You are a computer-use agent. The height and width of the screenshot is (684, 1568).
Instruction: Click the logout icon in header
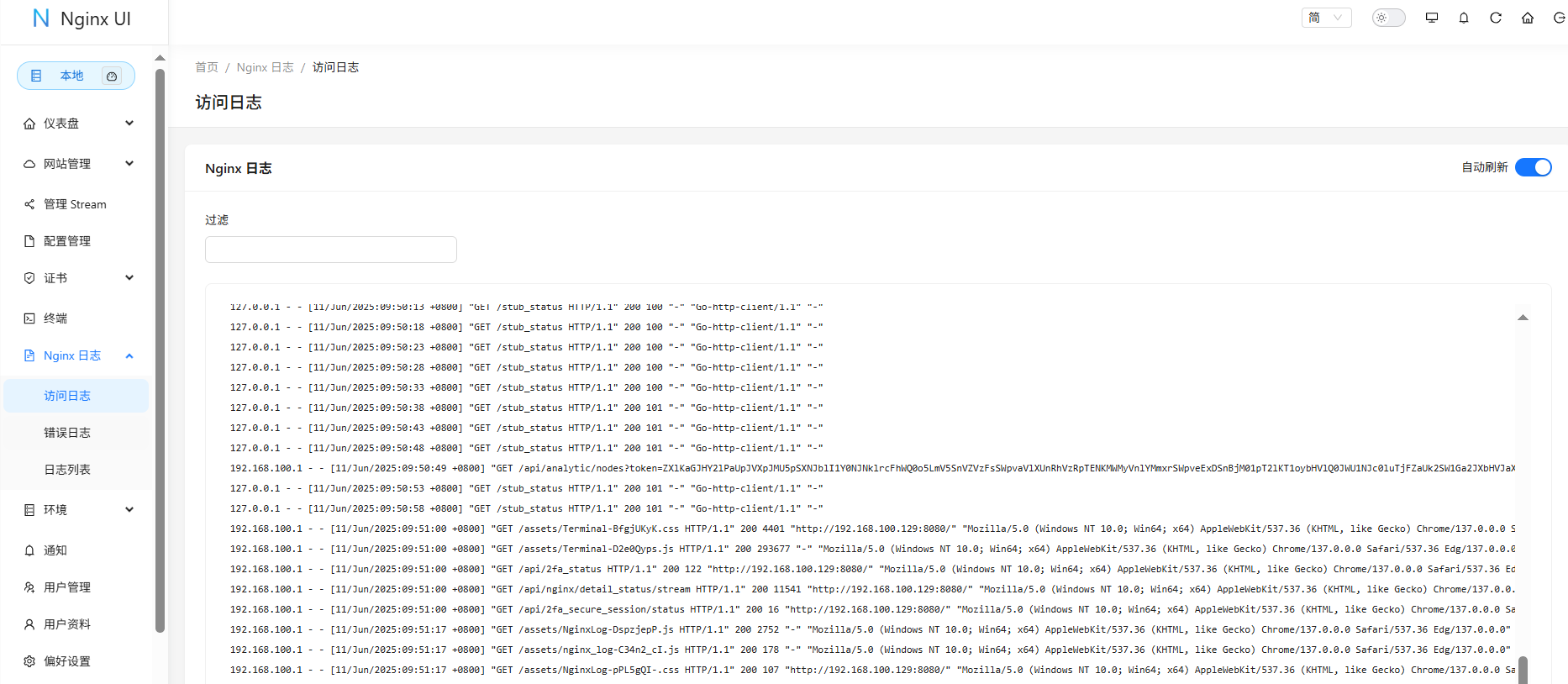click(x=1559, y=18)
